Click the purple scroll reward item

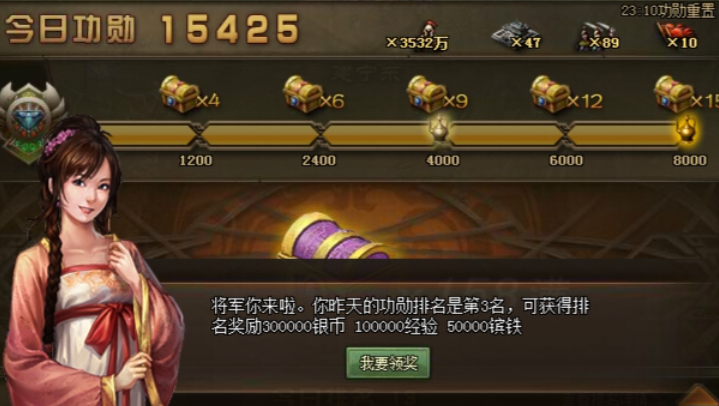[334, 238]
